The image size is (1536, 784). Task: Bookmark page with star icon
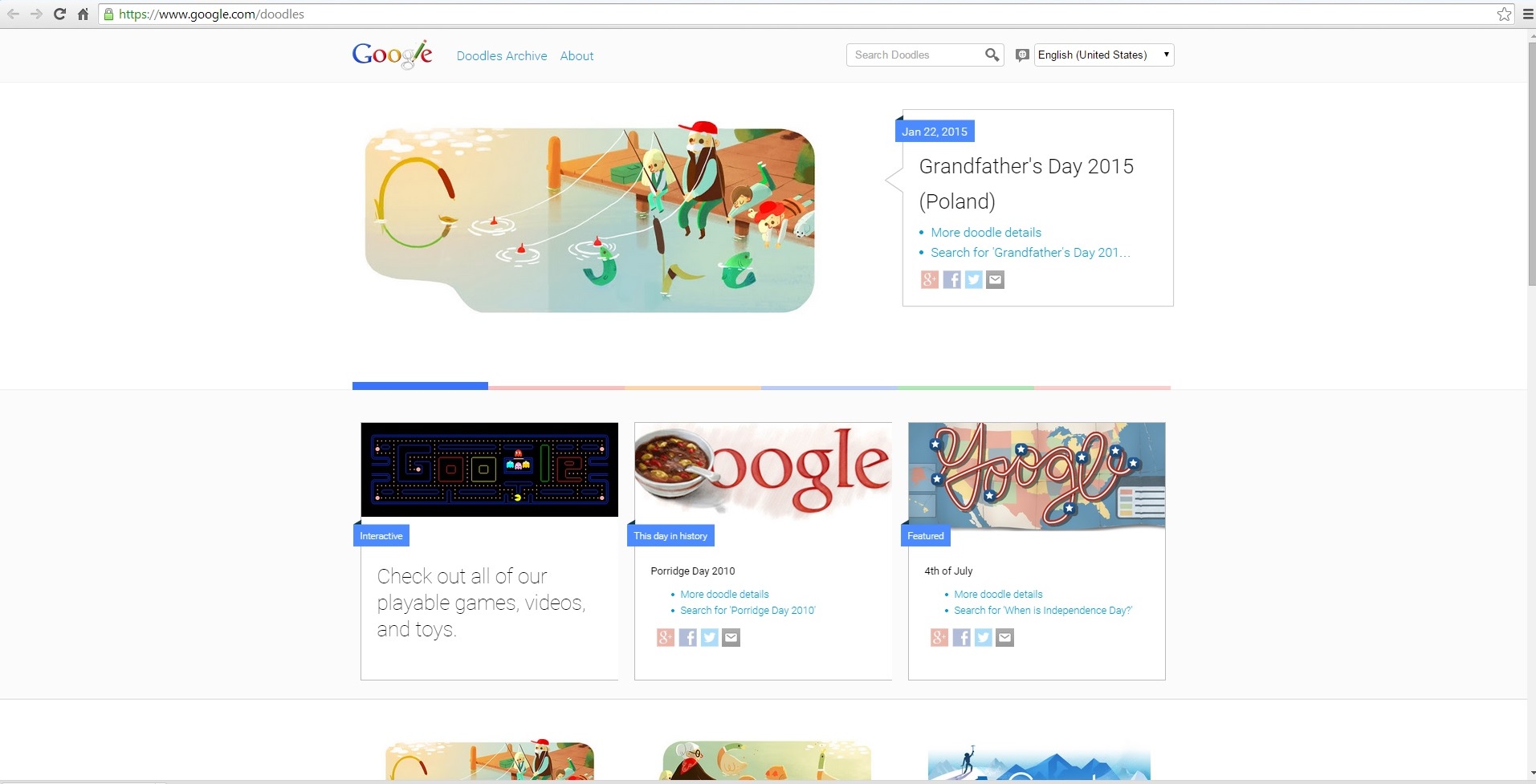(x=1504, y=14)
